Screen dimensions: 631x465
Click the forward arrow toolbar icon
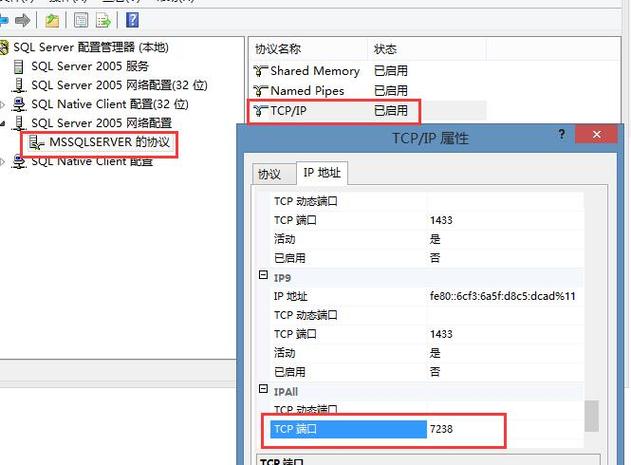click(22, 20)
